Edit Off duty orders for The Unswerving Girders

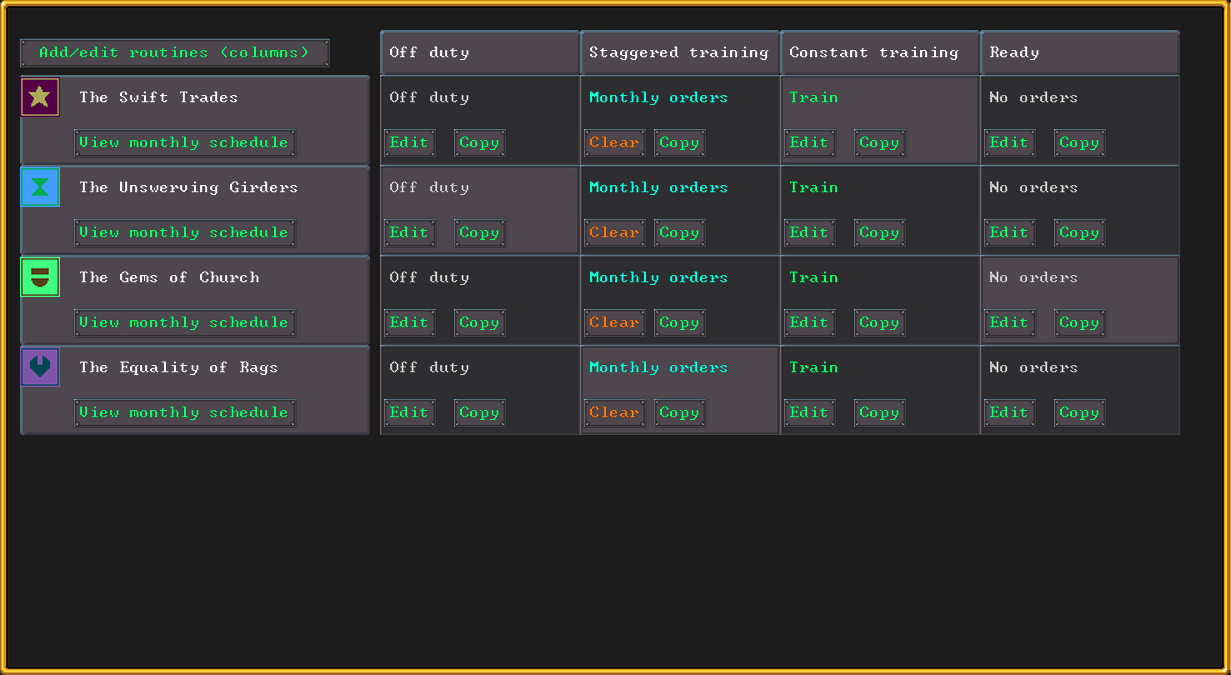pyautogui.click(x=410, y=233)
